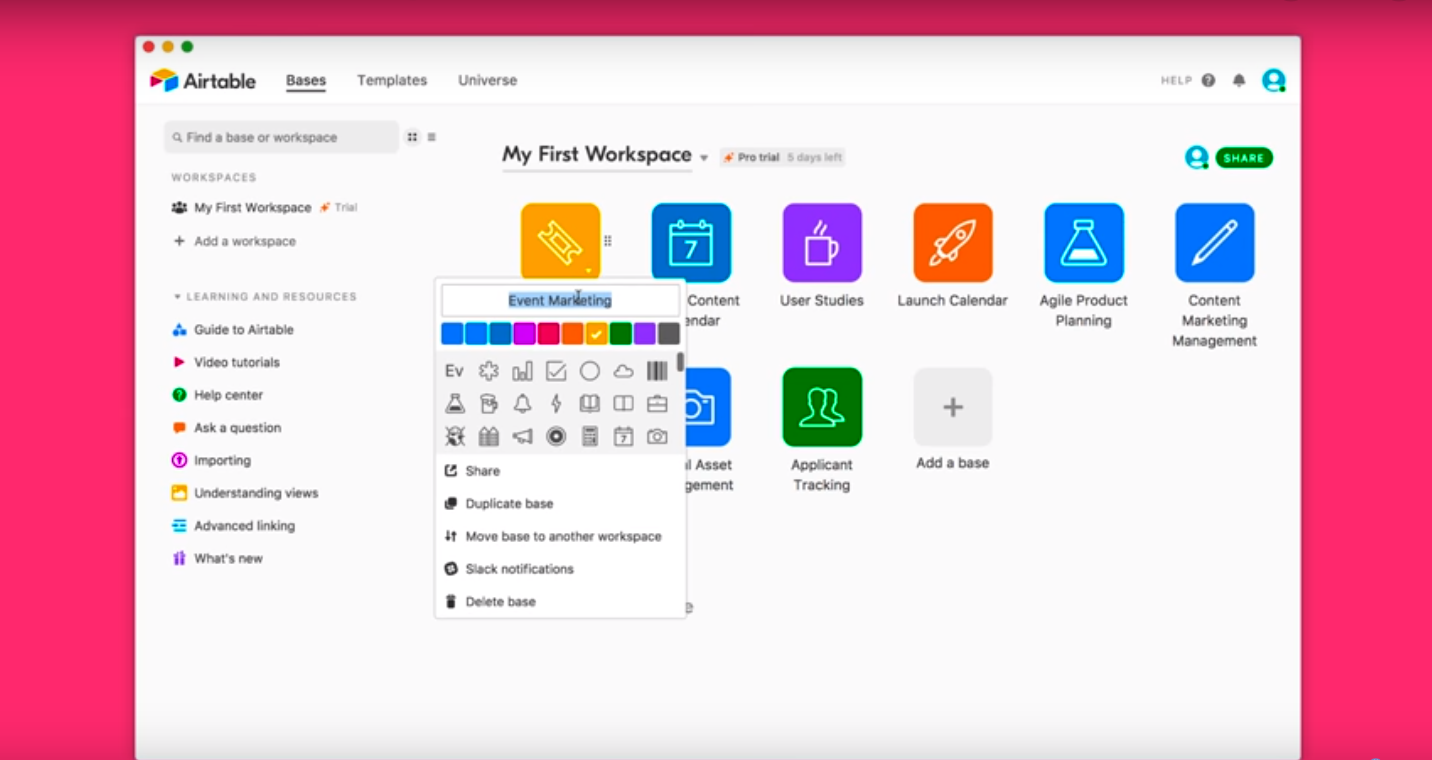Choose the bug icon in picker
1432x760 pixels.
click(454, 437)
